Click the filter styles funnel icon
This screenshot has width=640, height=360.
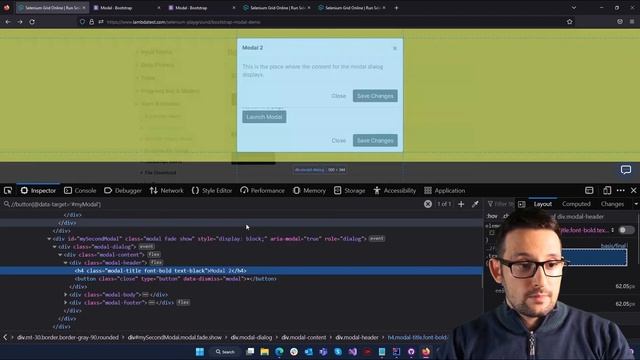pyautogui.click(x=490, y=204)
